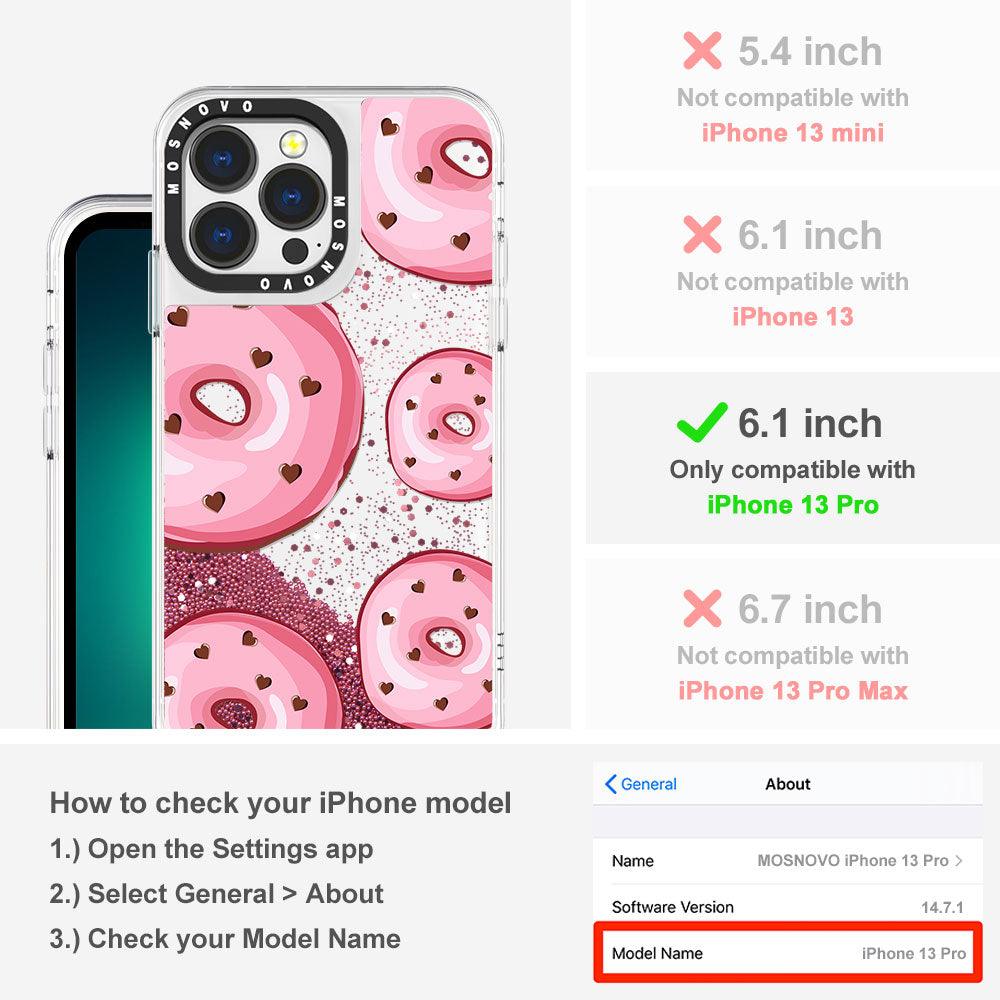Click the camera flash on the phone
This screenshot has height=1000, width=1000.
[293, 145]
